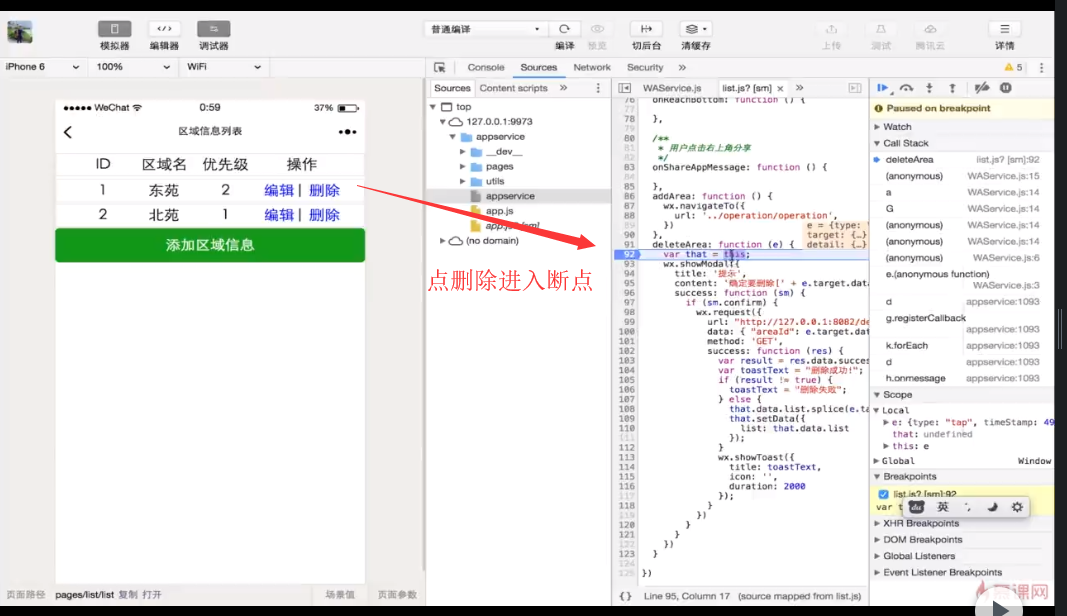Click 编辑 link for 北苑 row
The width and height of the screenshot is (1067, 616).
click(x=279, y=215)
